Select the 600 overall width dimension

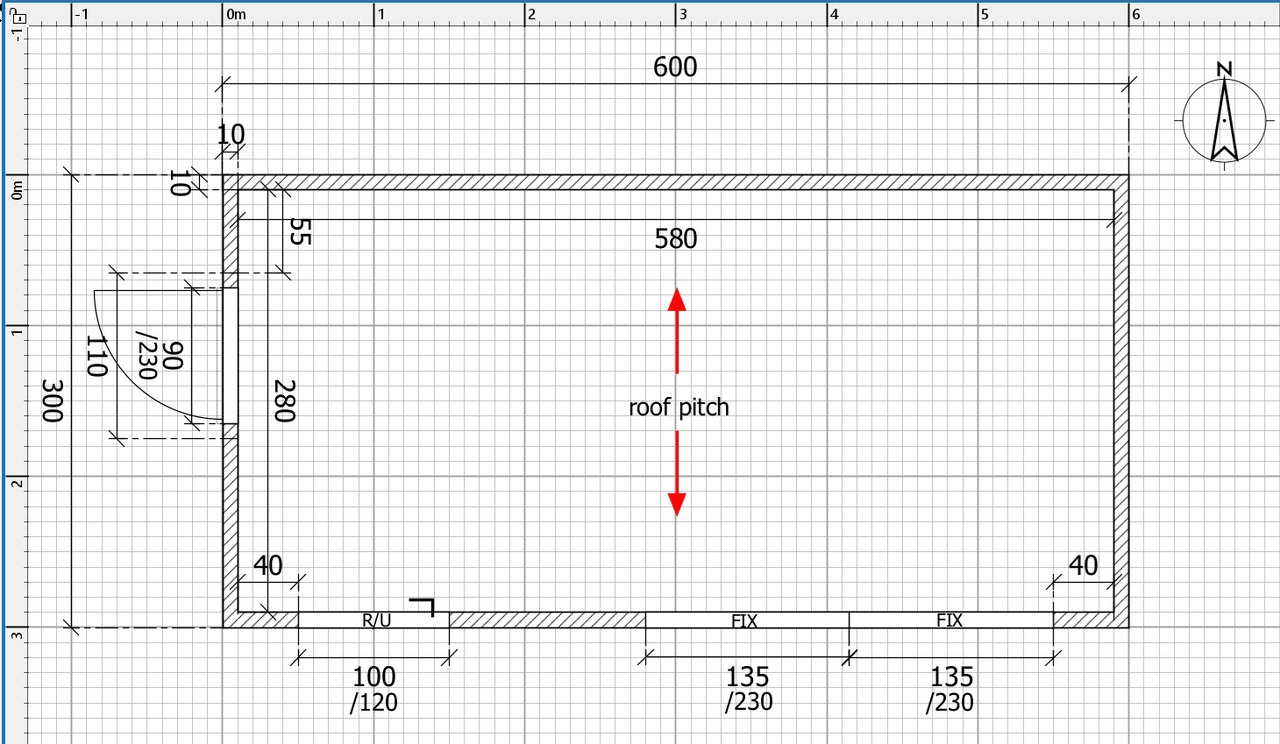coord(675,68)
